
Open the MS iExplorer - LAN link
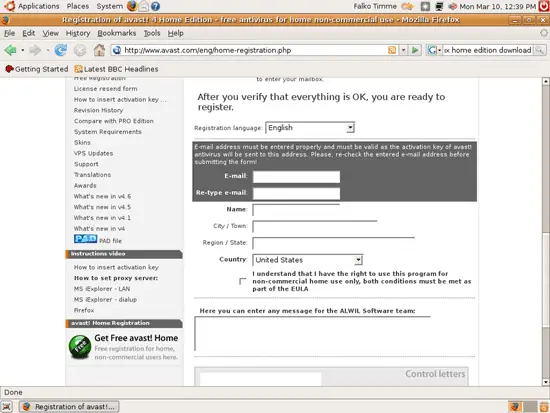102,288
